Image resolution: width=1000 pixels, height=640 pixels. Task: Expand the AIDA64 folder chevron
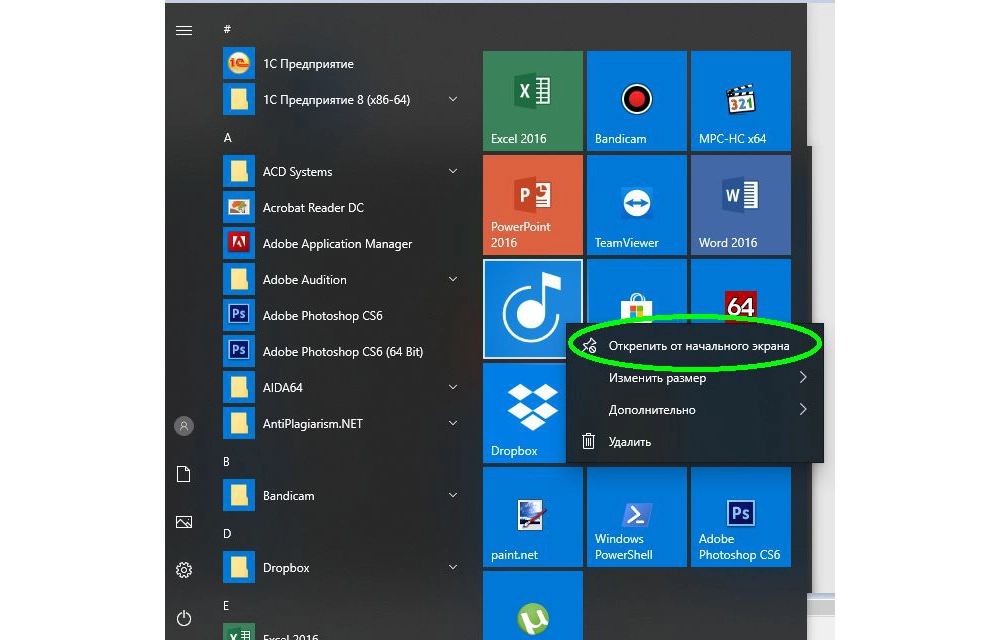coord(453,387)
